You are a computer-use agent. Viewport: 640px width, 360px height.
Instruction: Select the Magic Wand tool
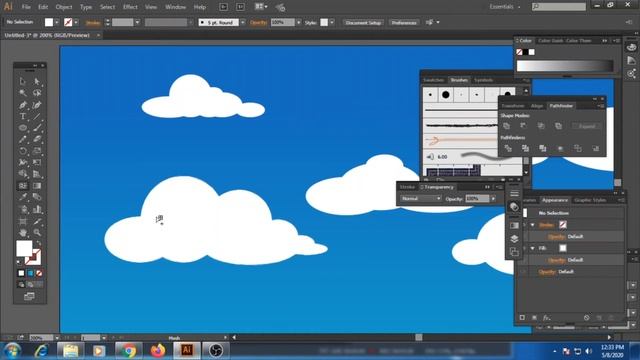(22, 93)
